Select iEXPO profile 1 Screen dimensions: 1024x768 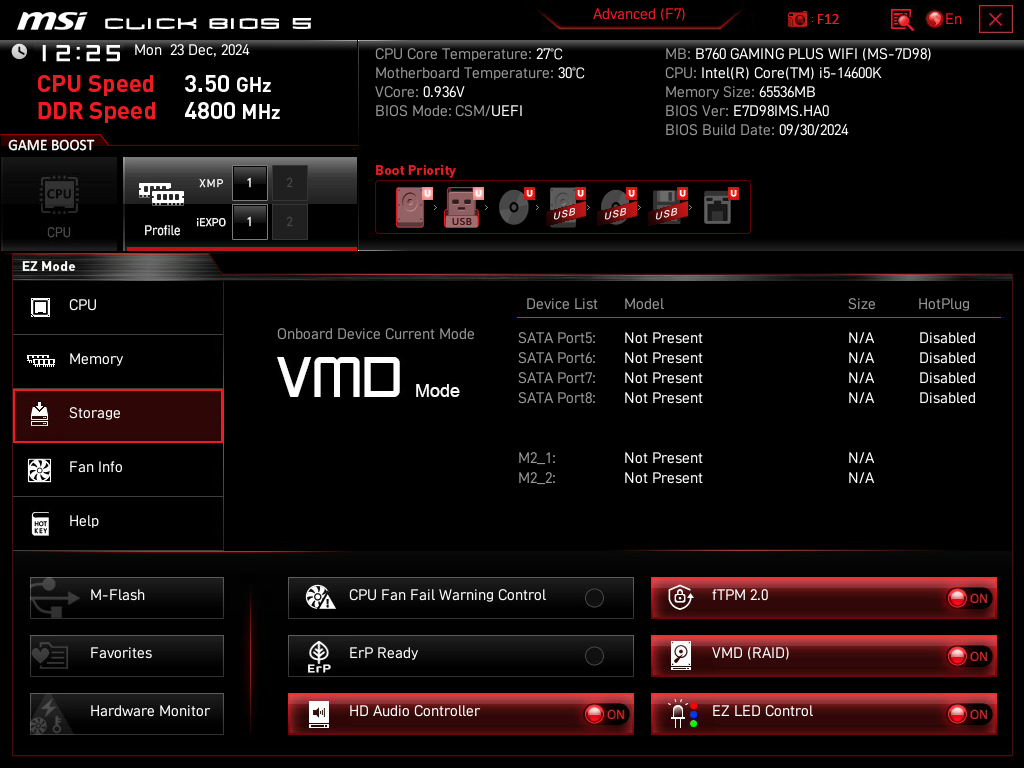click(249, 222)
